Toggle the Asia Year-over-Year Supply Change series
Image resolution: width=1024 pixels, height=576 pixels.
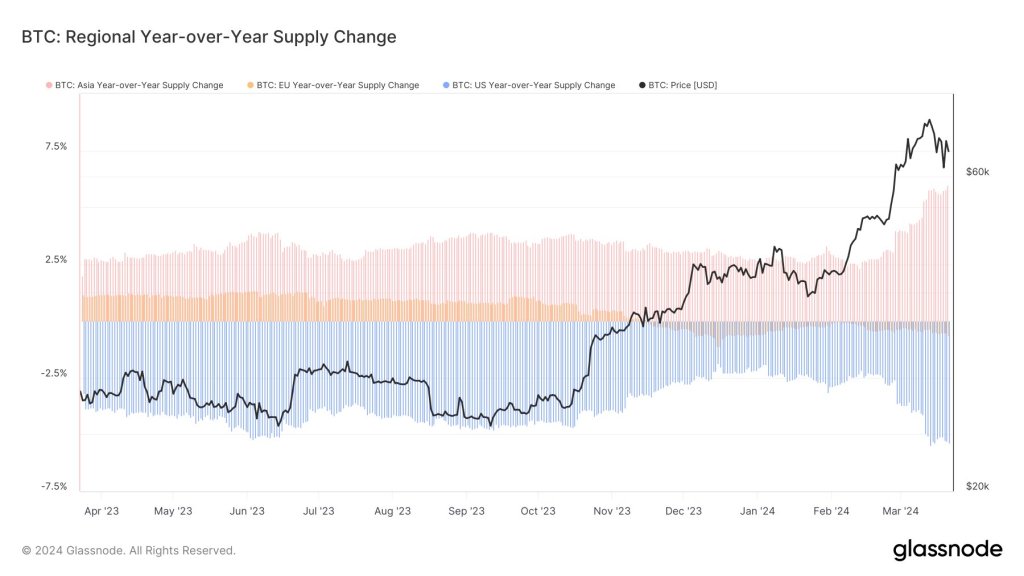139,86
